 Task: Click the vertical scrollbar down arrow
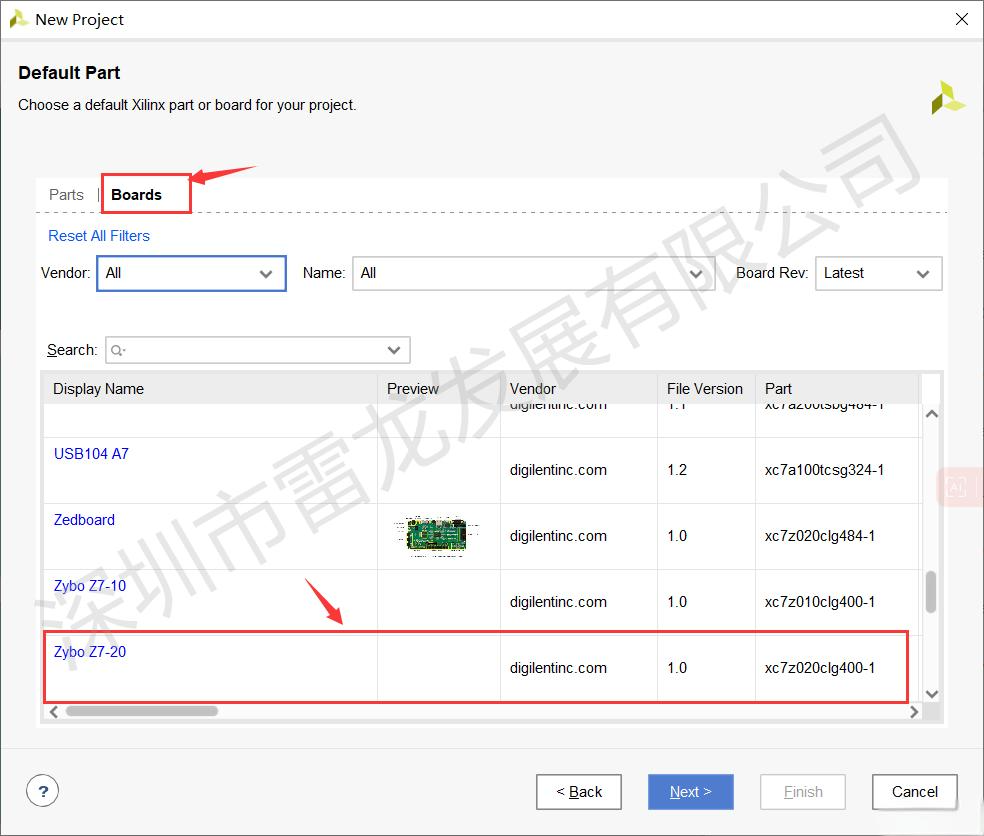point(932,694)
